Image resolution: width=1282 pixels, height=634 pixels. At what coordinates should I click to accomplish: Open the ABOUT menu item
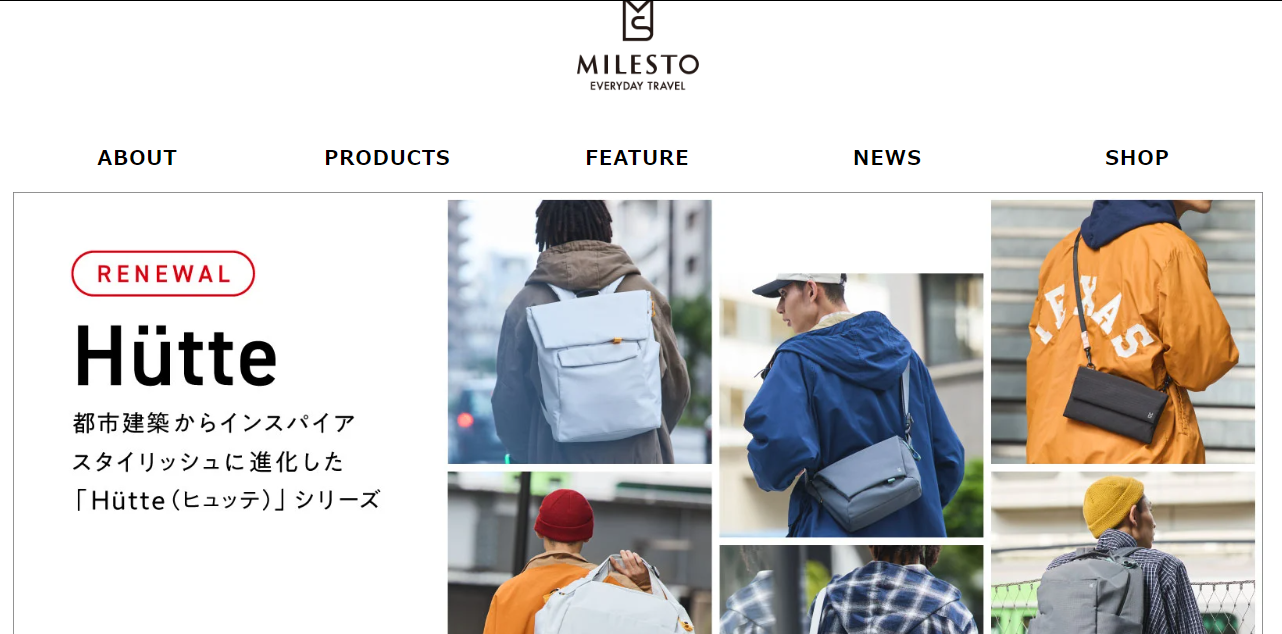137,158
